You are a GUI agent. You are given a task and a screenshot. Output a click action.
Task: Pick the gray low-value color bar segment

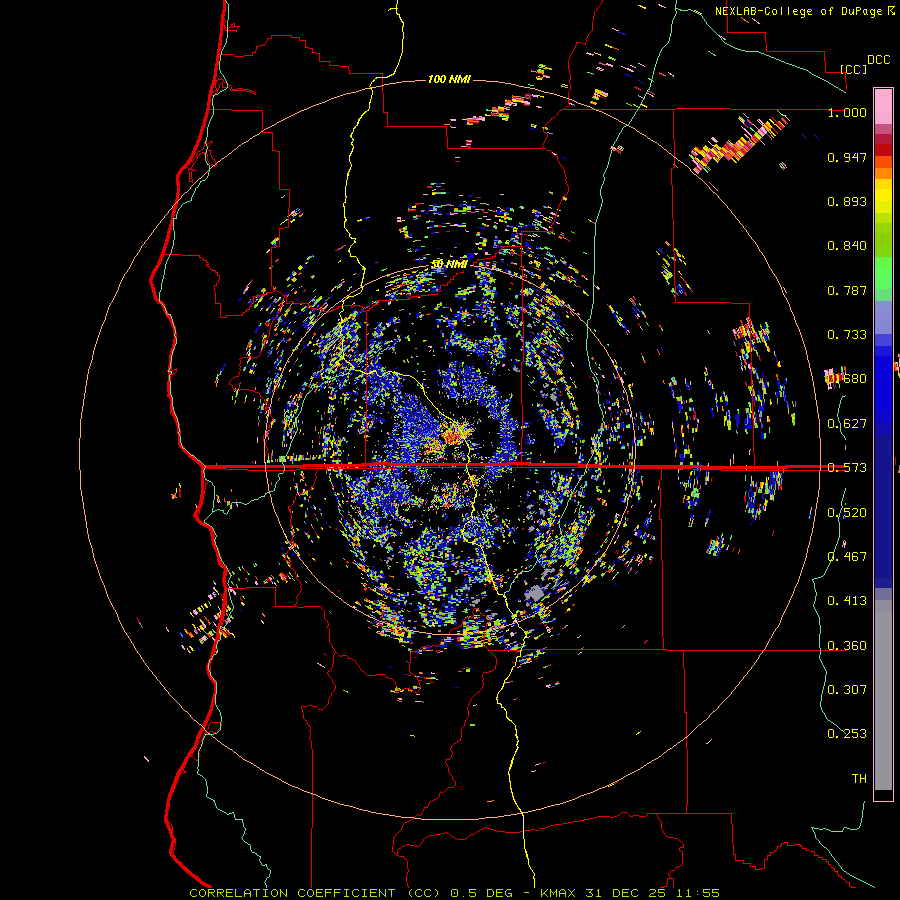(x=883, y=695)
